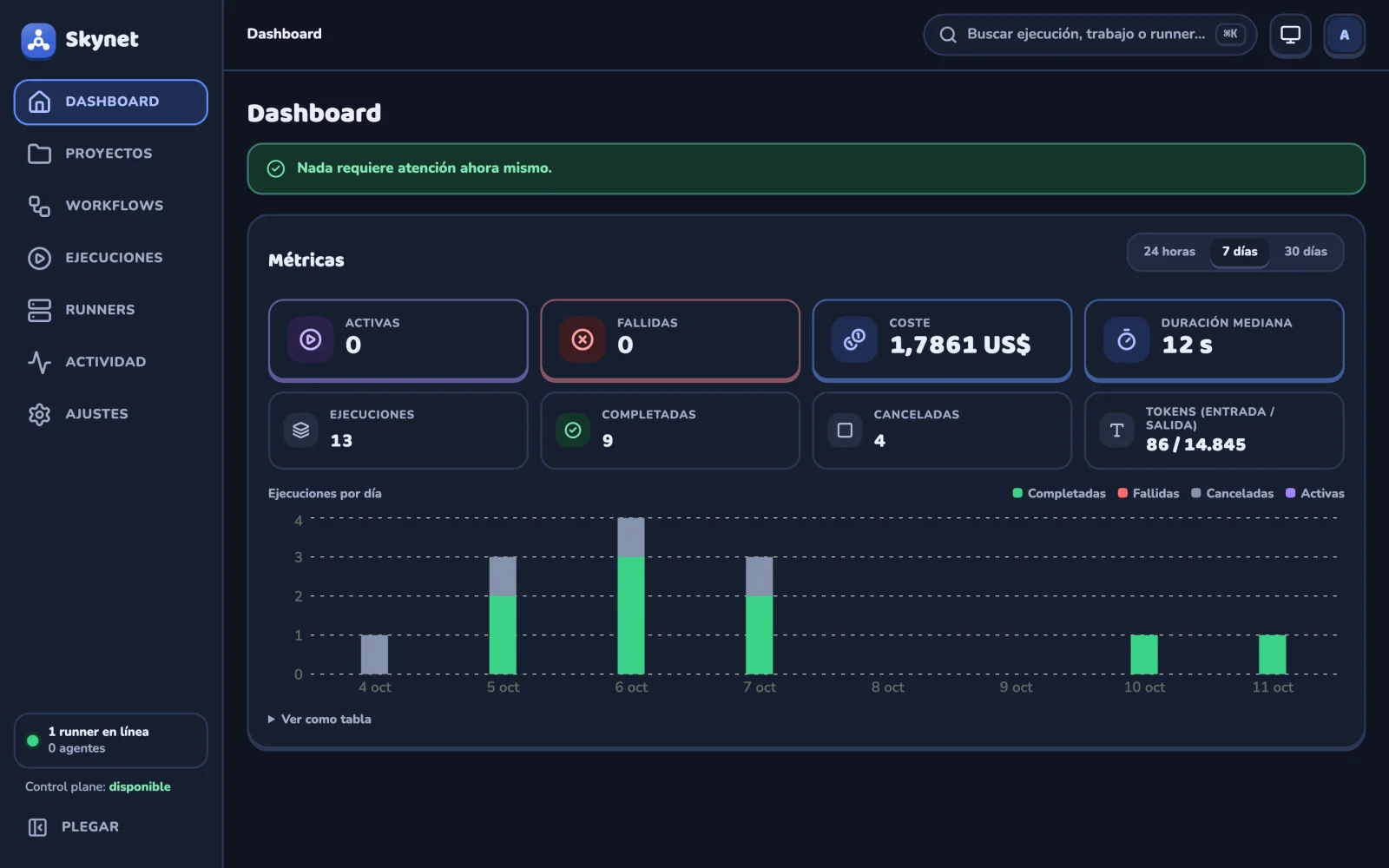Switch to 30 días range

click(x=1305, y=252)
